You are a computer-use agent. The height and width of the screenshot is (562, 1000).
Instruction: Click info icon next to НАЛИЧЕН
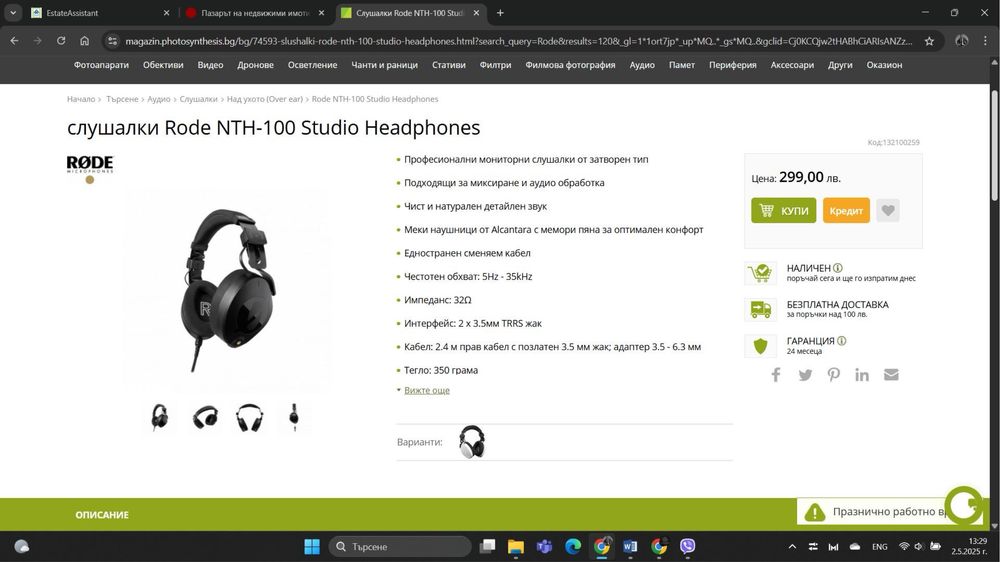coord(837,268)
